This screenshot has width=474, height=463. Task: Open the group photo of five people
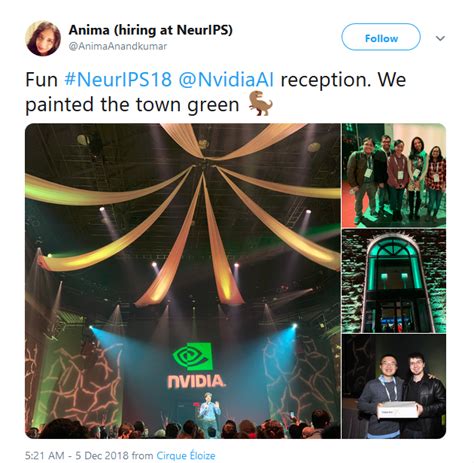(394, 176)
